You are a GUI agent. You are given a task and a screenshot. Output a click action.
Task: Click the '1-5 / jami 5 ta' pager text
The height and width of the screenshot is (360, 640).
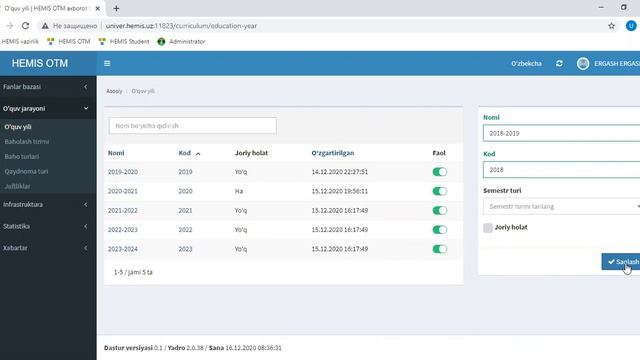pyautogui.click(x=133, y=272)
